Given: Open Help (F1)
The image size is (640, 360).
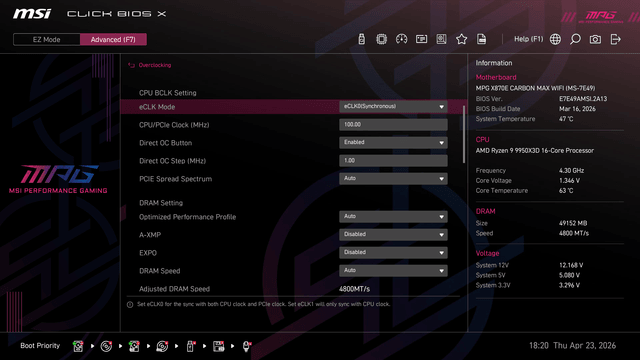Looking at the screenshot, I should tap(528, 39).
